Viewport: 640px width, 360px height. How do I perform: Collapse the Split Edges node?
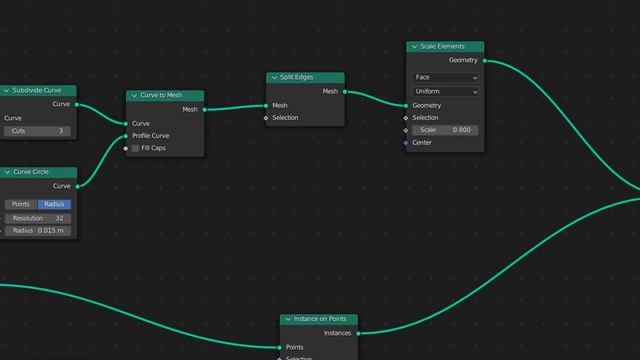(274, 78)
